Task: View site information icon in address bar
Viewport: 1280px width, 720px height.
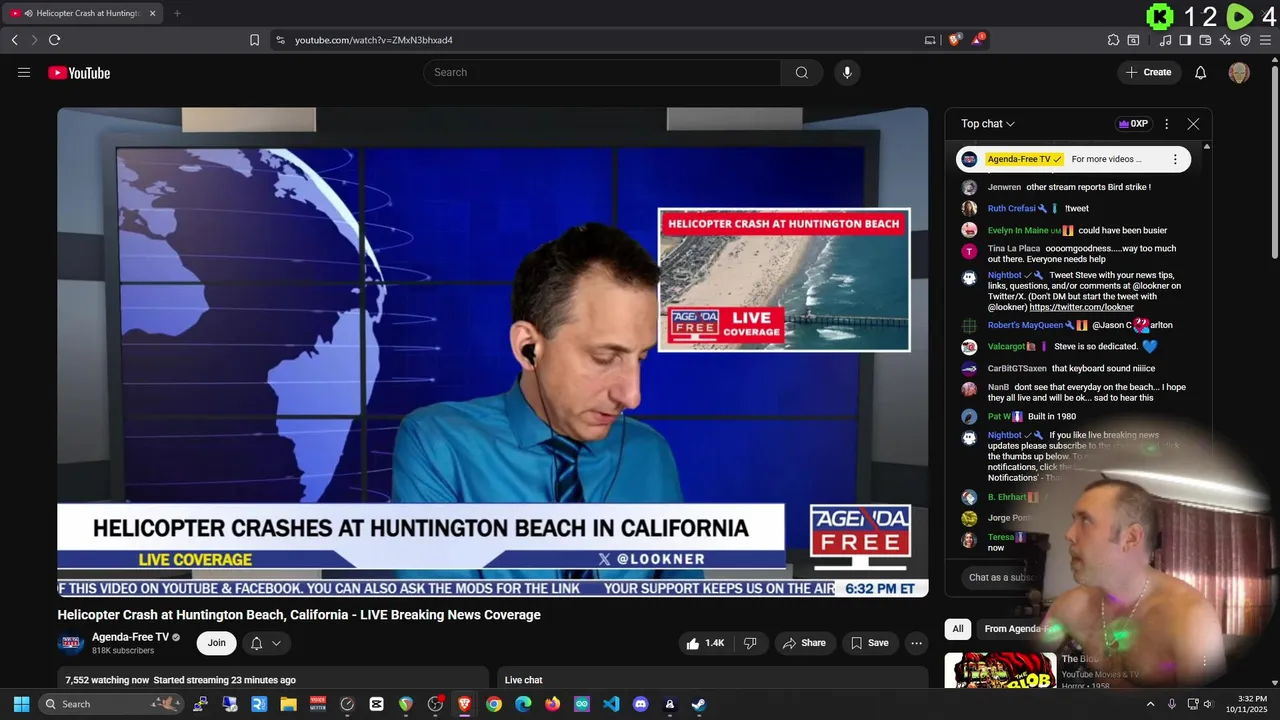Action: (x=280, y=40)
